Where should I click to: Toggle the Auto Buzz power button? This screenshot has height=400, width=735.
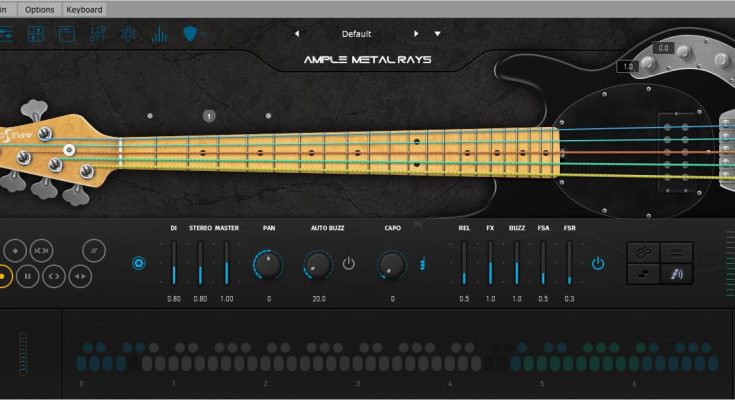point(348,264)
